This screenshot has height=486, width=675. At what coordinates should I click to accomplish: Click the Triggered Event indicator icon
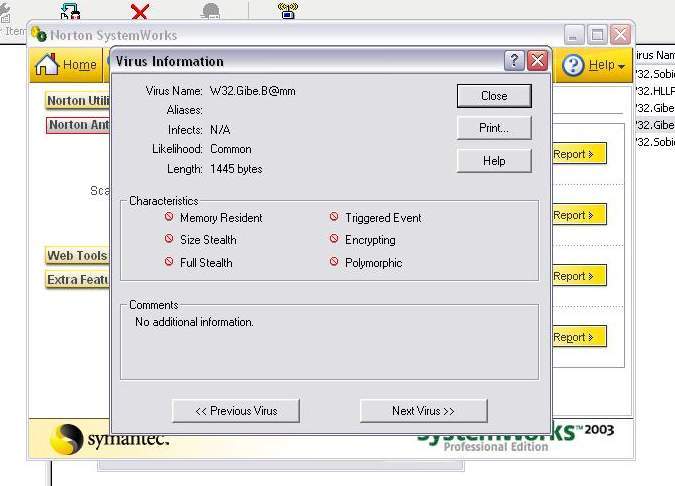[334, 217]
